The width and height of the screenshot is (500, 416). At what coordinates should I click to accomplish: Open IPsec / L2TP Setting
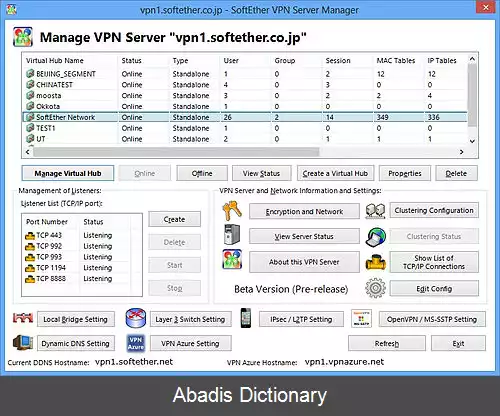(301, 319)
